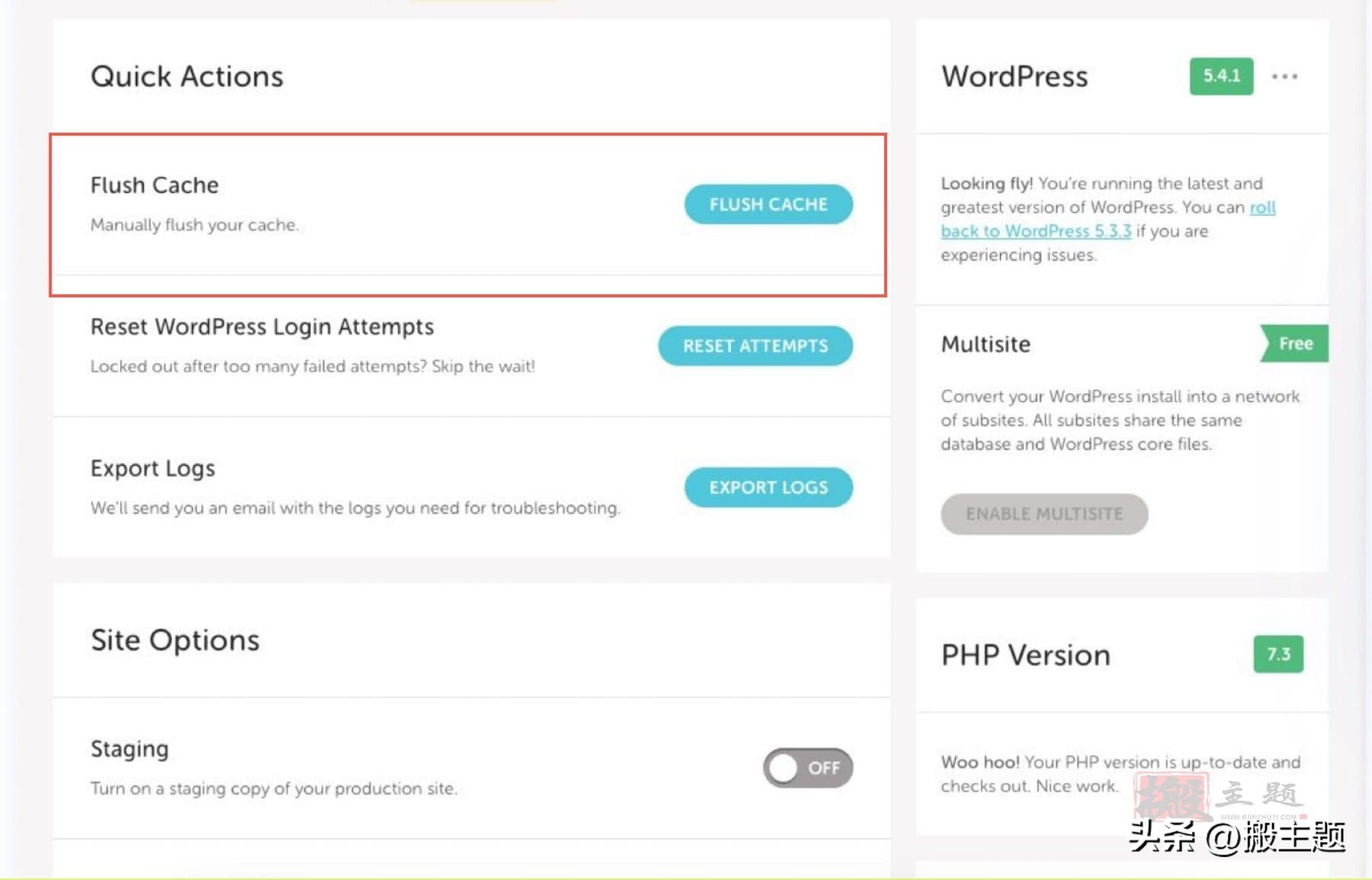
Task: Click the PHP 7.3 version badge
Action: (1278, 654)
